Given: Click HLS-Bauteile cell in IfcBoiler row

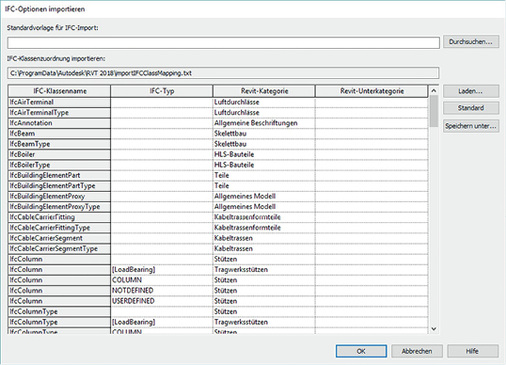Looking at the screenshot, I should coord(264,154).
